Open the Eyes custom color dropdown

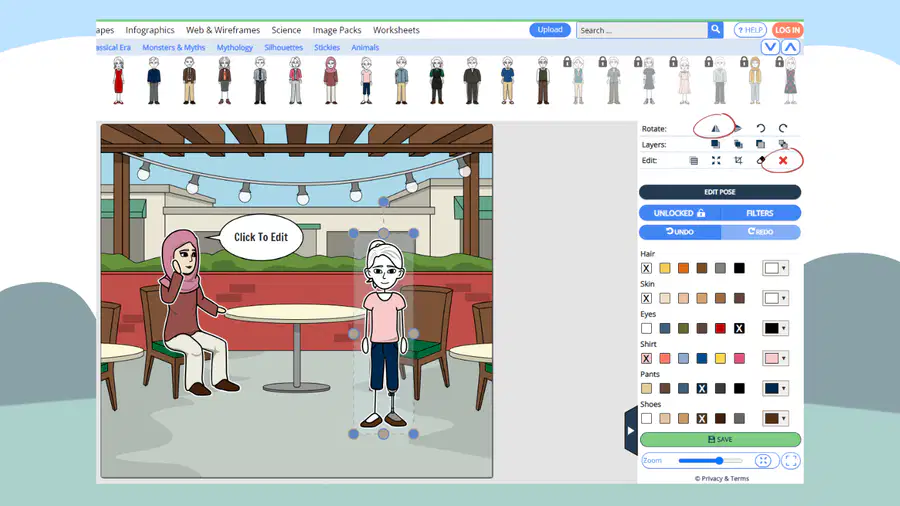tap(775, 328)
